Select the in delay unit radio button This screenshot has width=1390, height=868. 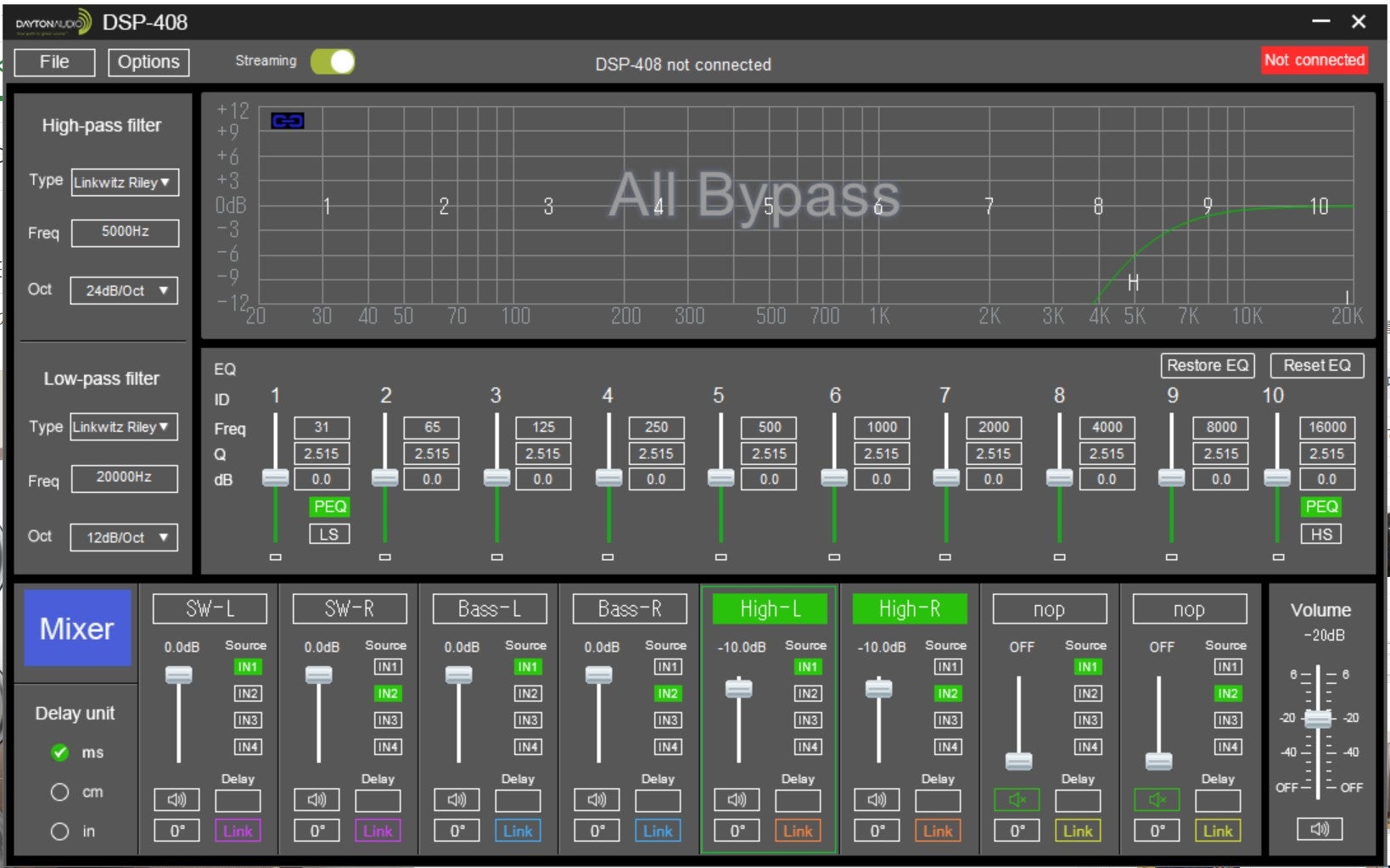[x=59, y=831]
